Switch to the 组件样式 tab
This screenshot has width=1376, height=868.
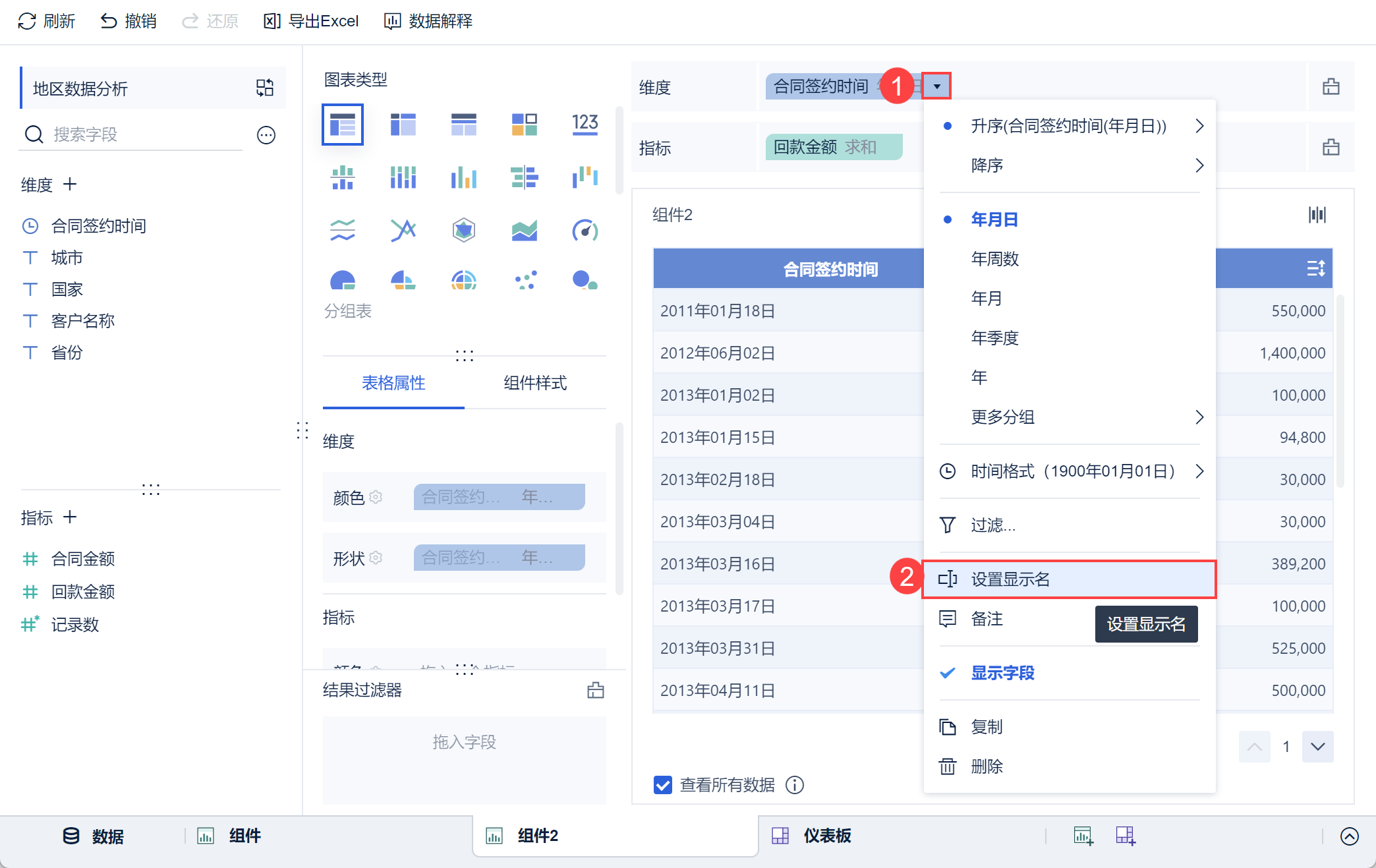pos(534,383)
